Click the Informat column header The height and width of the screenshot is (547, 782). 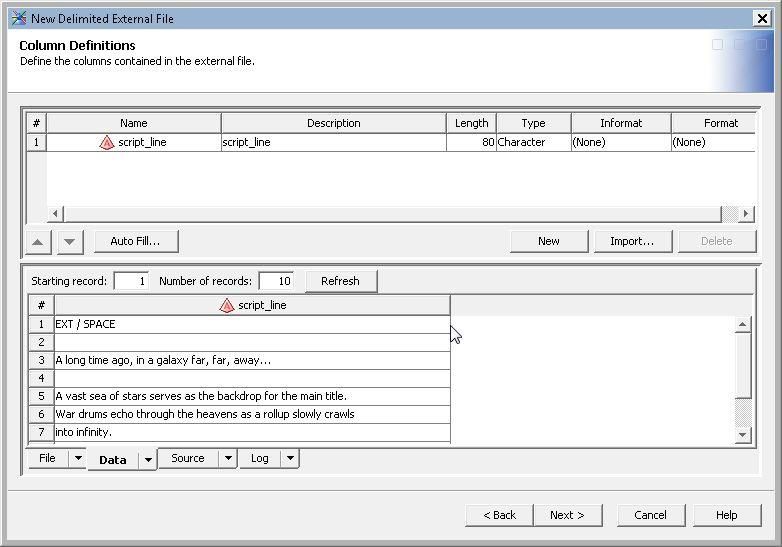tap(621, 123)
